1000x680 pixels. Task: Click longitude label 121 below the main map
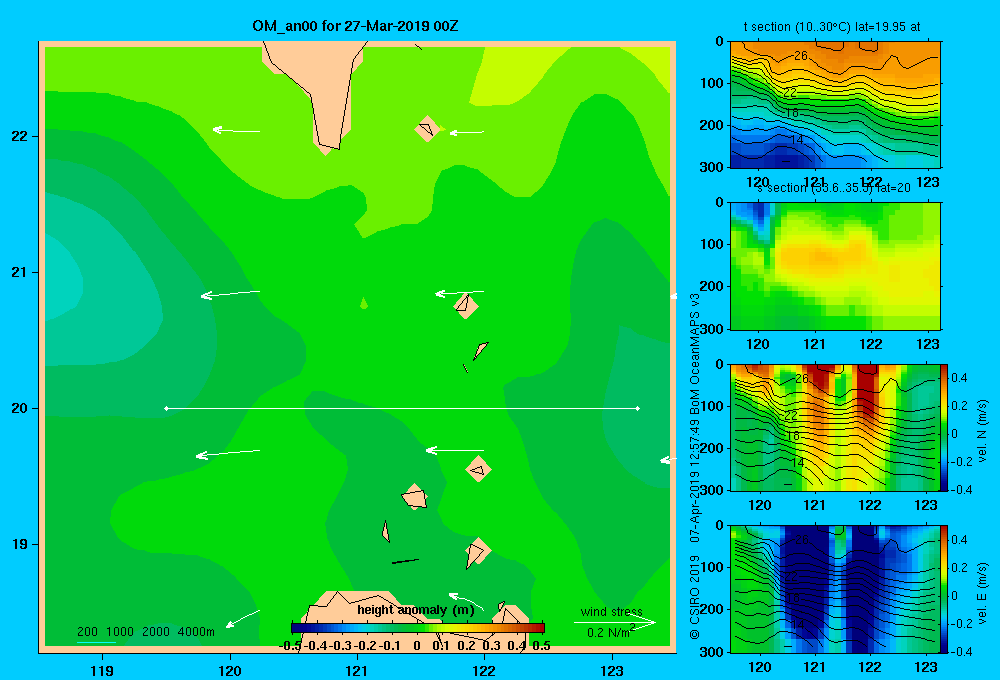click(x=357, y=670)
